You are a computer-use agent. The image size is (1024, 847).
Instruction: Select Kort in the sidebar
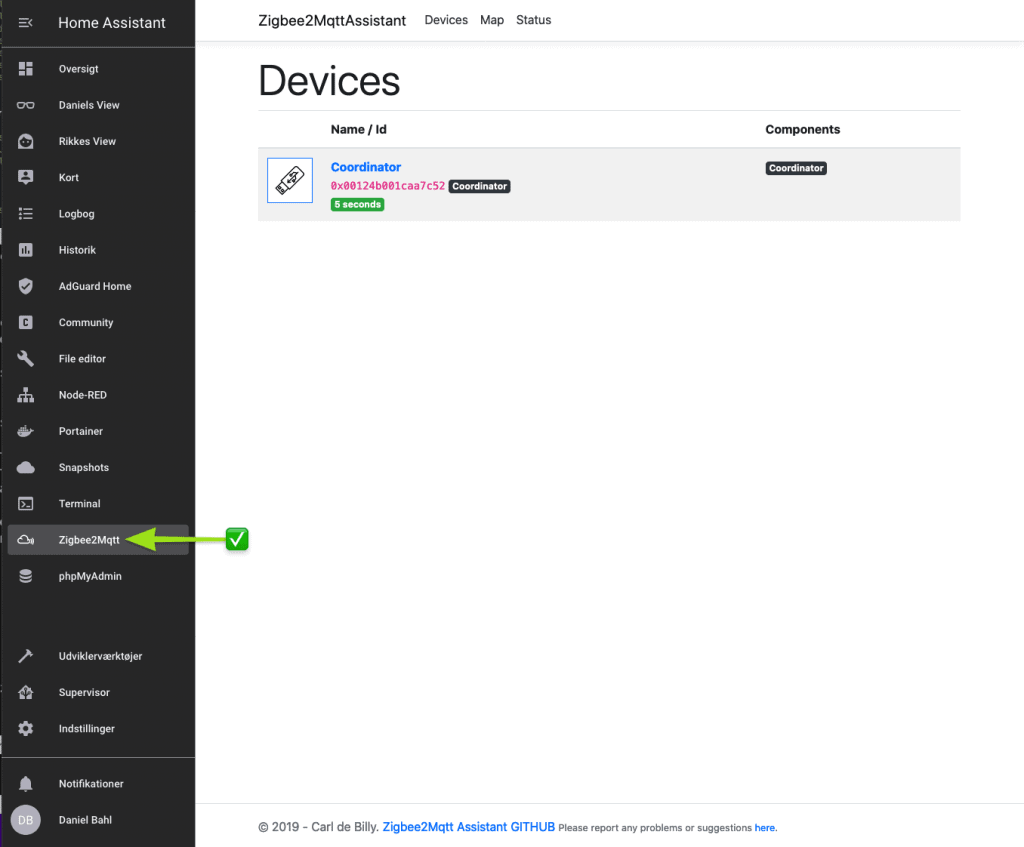(69, 178)
